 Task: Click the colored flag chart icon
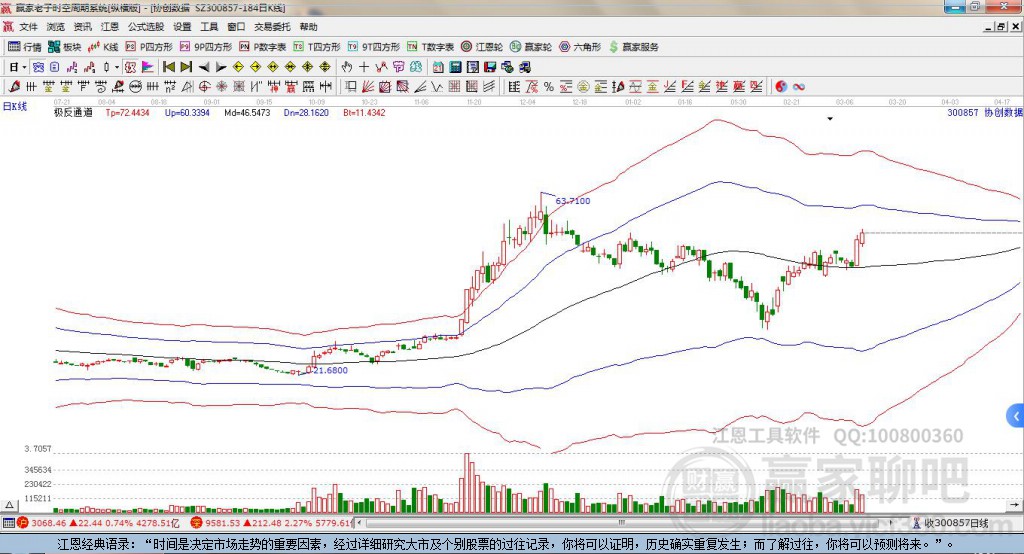click(148, 67)
